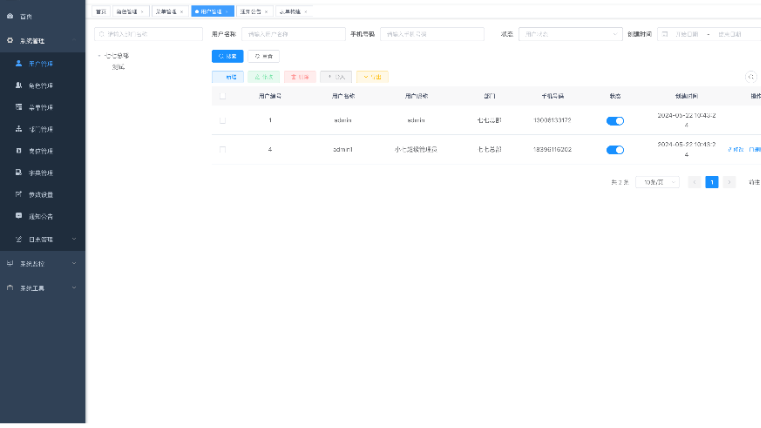Click the 部门管理 tree icon in sidebar
The width and height of the screenshot is (761, 428).
pyautogui.click(x=19, y=129)
